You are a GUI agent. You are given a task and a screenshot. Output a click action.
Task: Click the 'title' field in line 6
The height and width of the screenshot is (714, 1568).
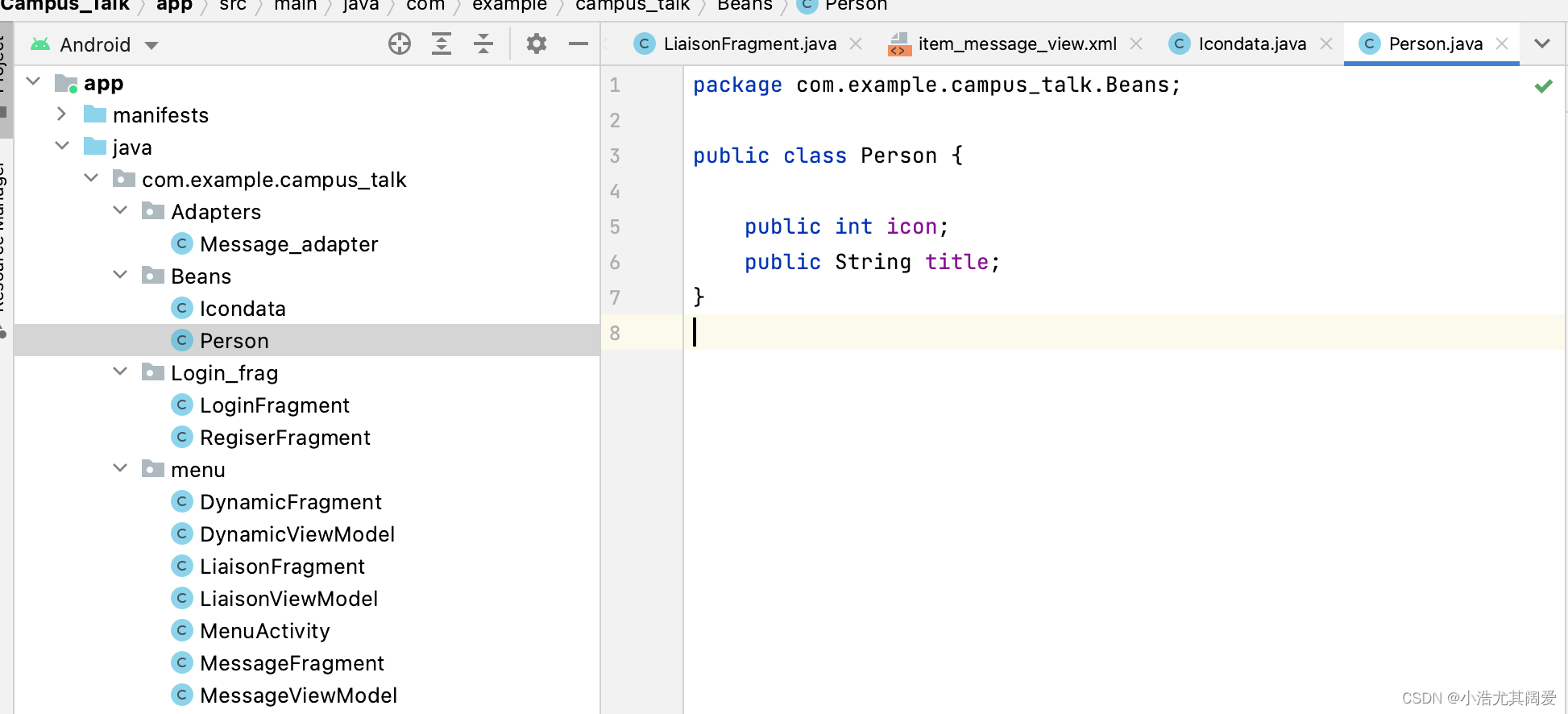(x=956, y=262)
